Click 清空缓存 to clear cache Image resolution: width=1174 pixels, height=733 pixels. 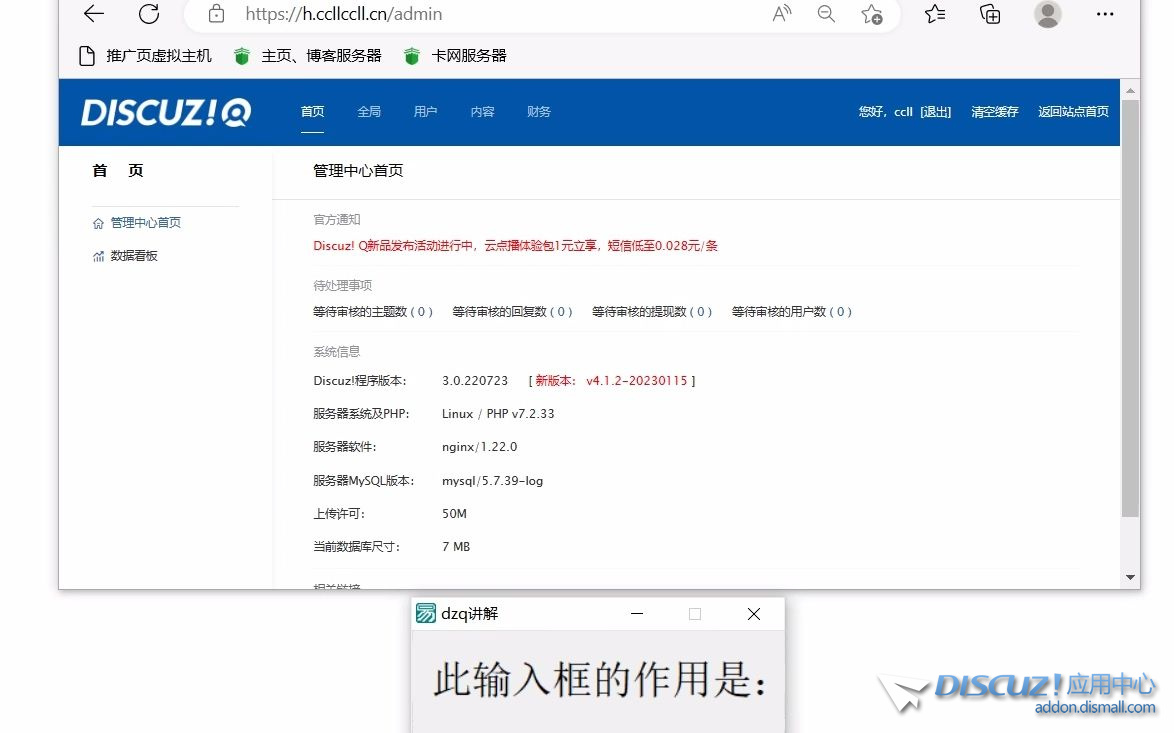994,112
